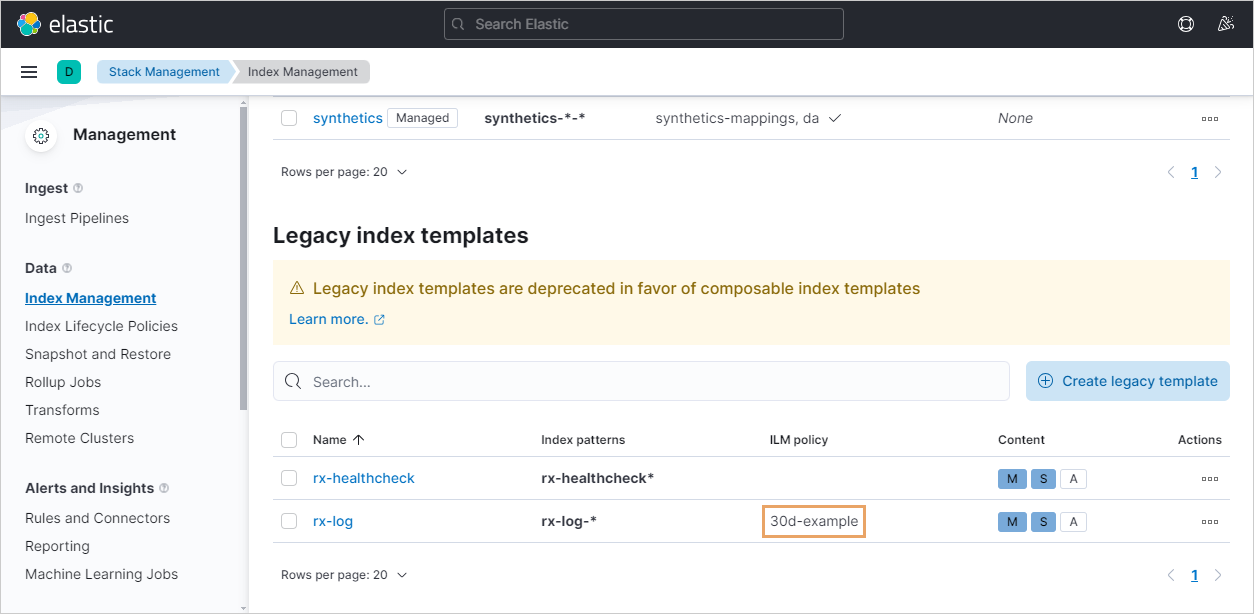Image resolution: width=1254 pixels, height=614 pixels.
Task: Expand rows per page under legacy templates
Action: point(344,575)
